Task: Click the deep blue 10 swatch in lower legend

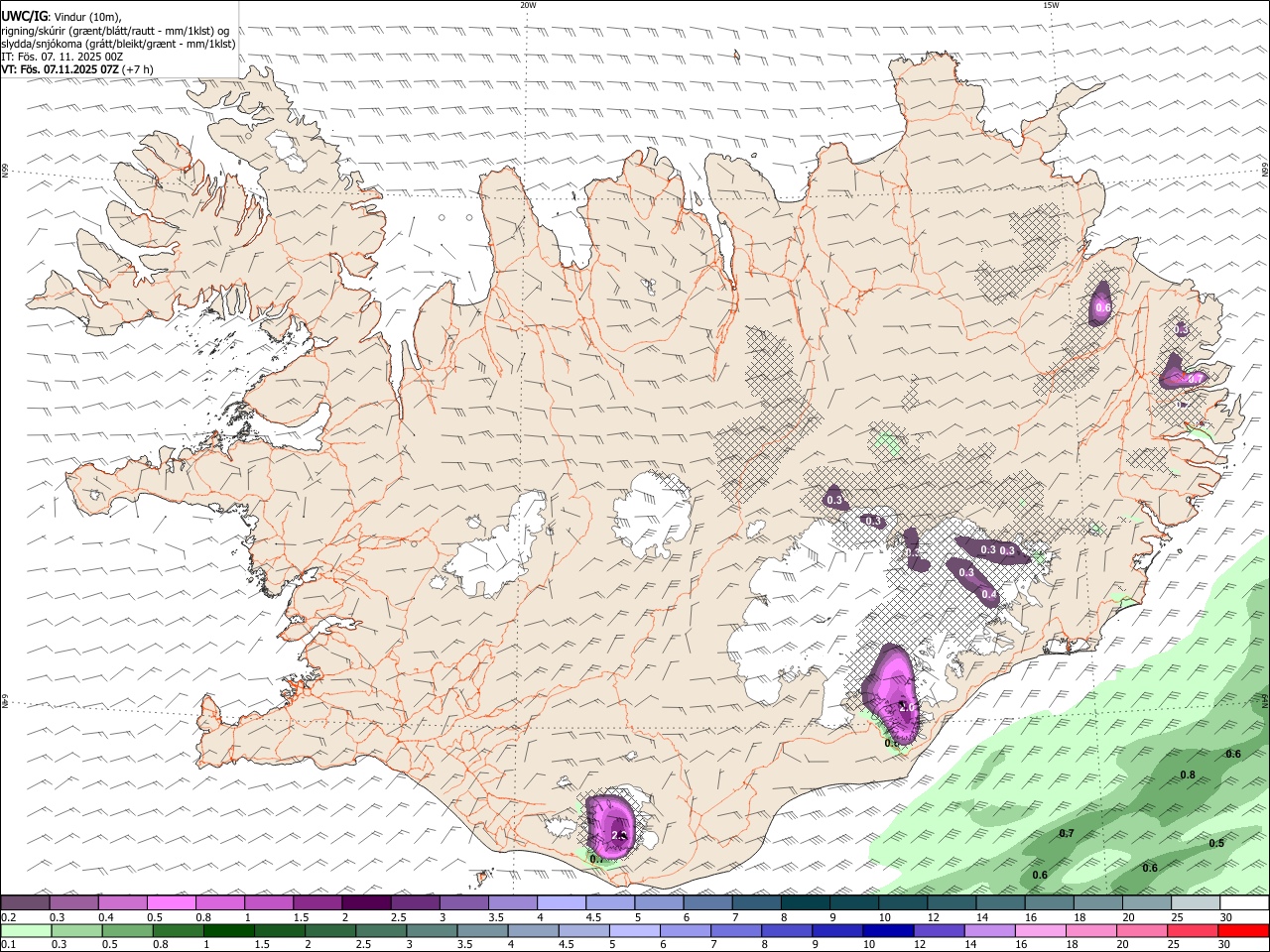Action: point(887,930)
